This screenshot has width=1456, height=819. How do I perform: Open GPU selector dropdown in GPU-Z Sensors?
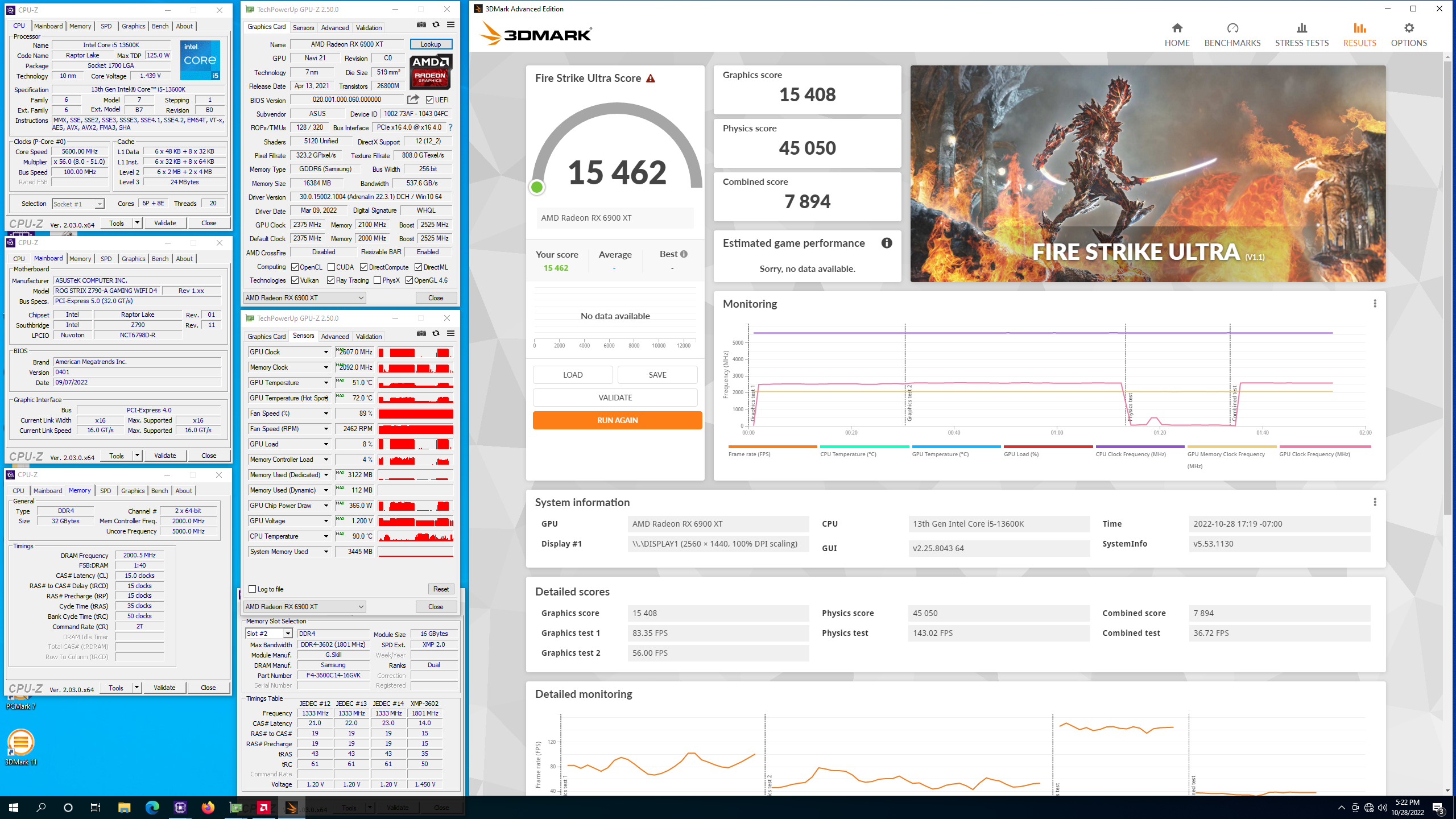[304, 607]
